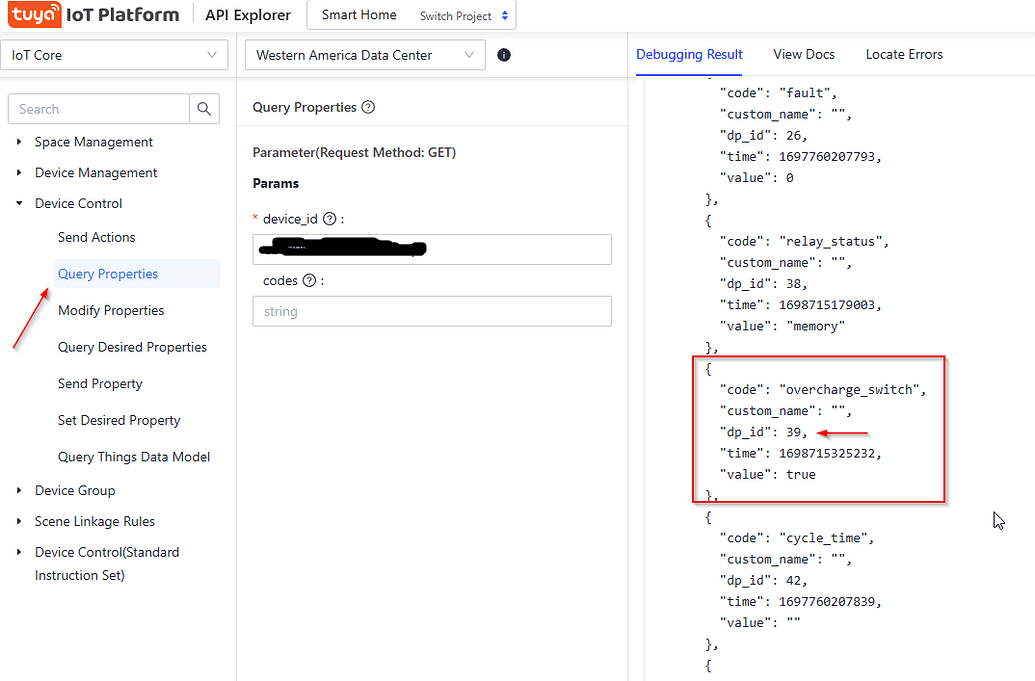Screen dimensions: 1035x681
Task: Open the IoT Core product dropdown
Action: click(114, 55)
